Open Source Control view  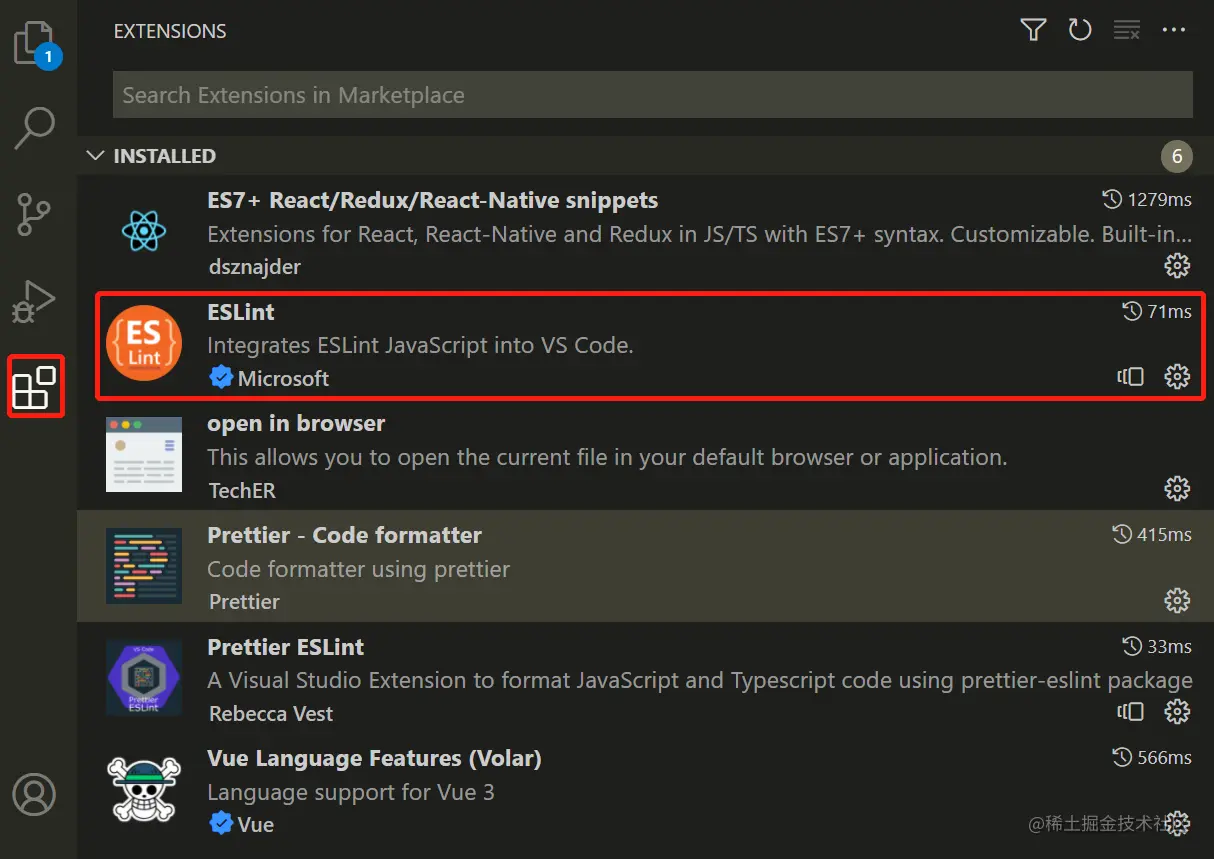[x=36, y=214]
